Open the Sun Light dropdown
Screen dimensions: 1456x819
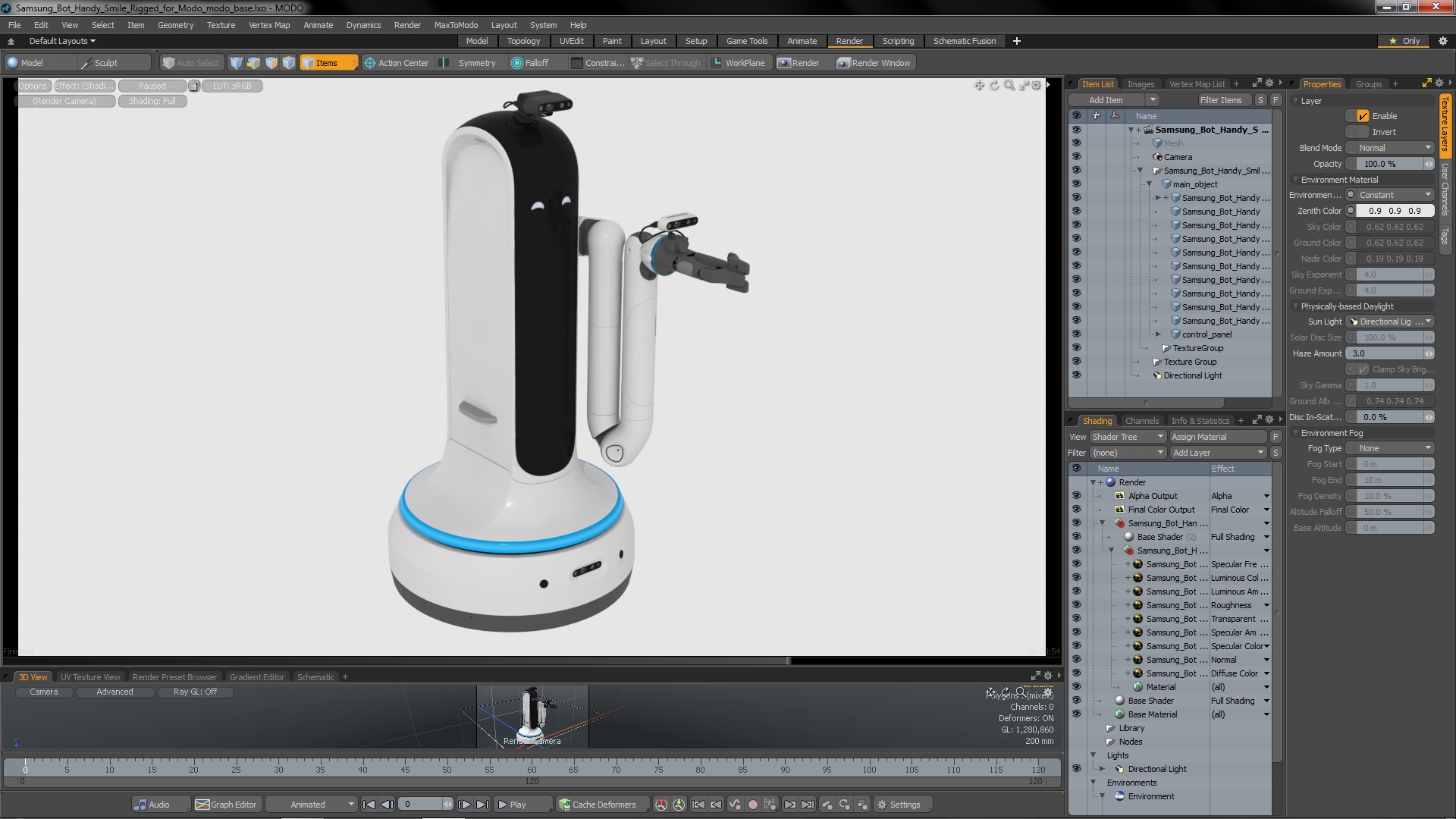click(1391, 322)
